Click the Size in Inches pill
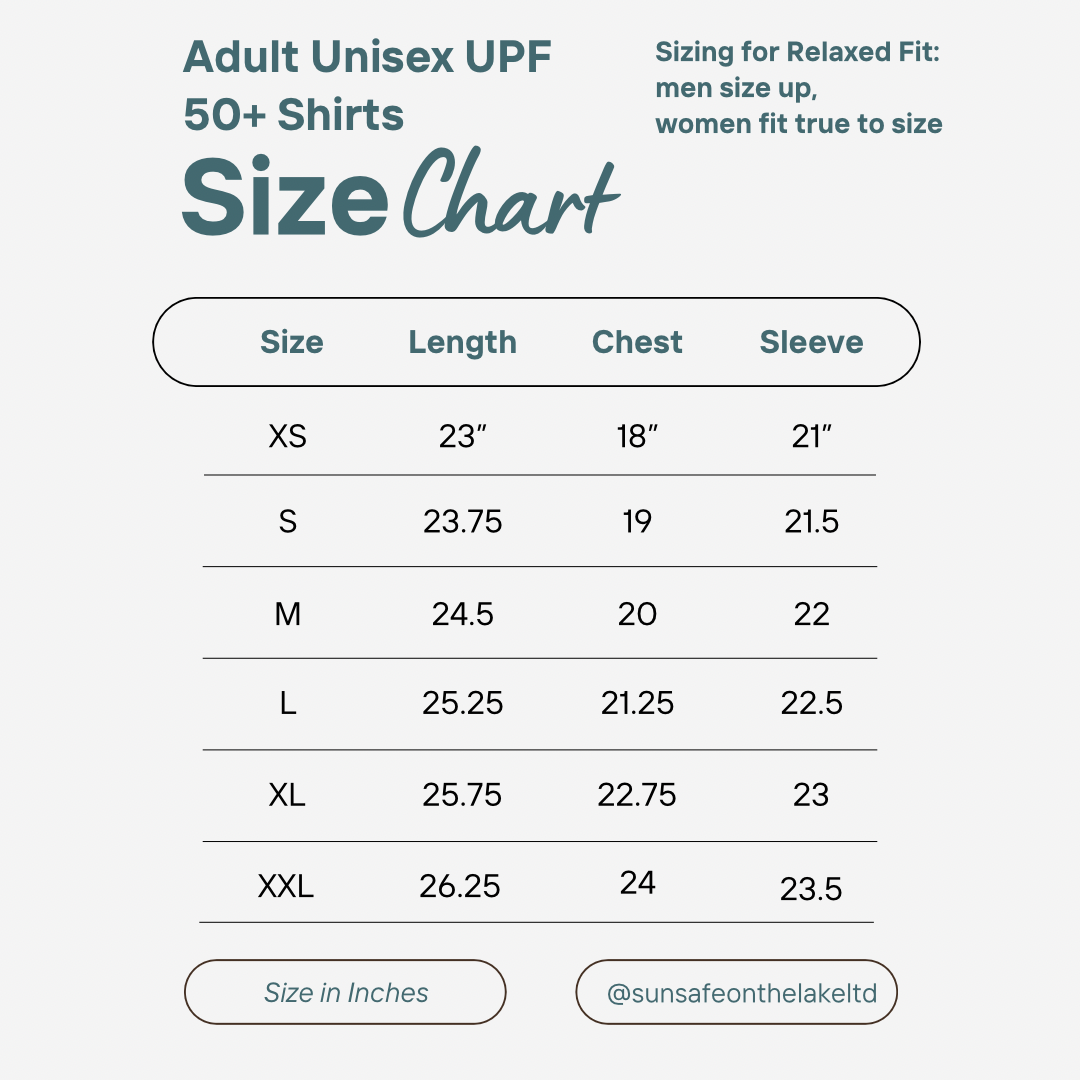The height and width of the screenshot is (1080, 1080). click(x=346, y=992)
